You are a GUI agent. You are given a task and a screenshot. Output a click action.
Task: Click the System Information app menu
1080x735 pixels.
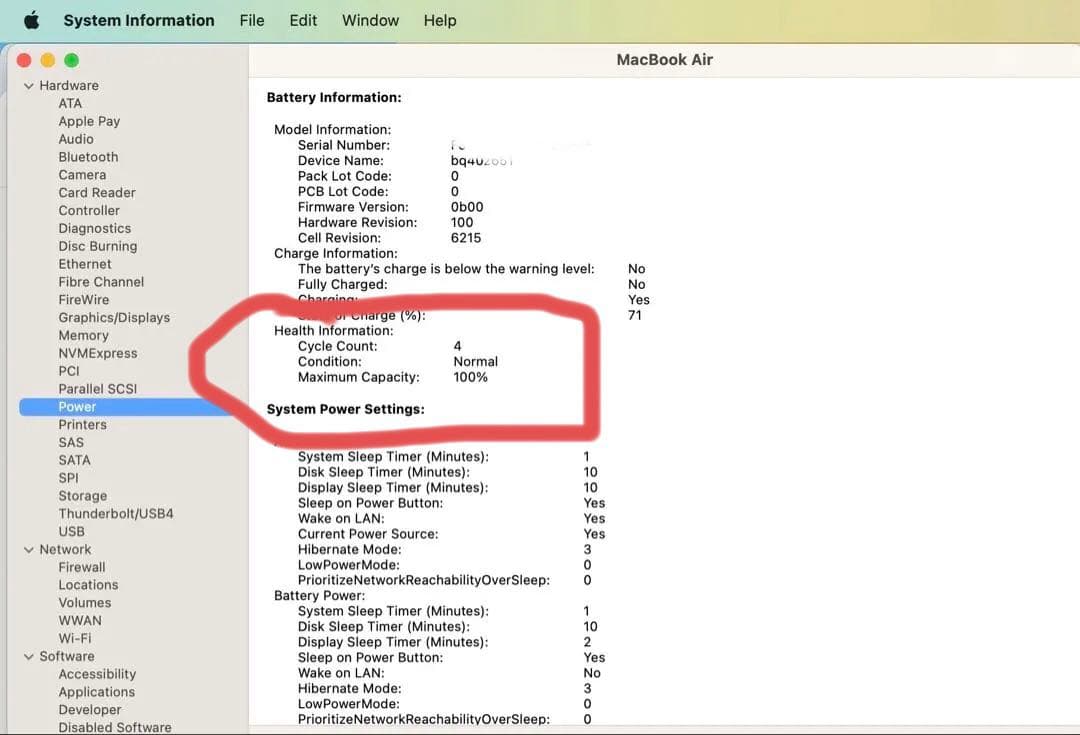[x=138, y=20]
